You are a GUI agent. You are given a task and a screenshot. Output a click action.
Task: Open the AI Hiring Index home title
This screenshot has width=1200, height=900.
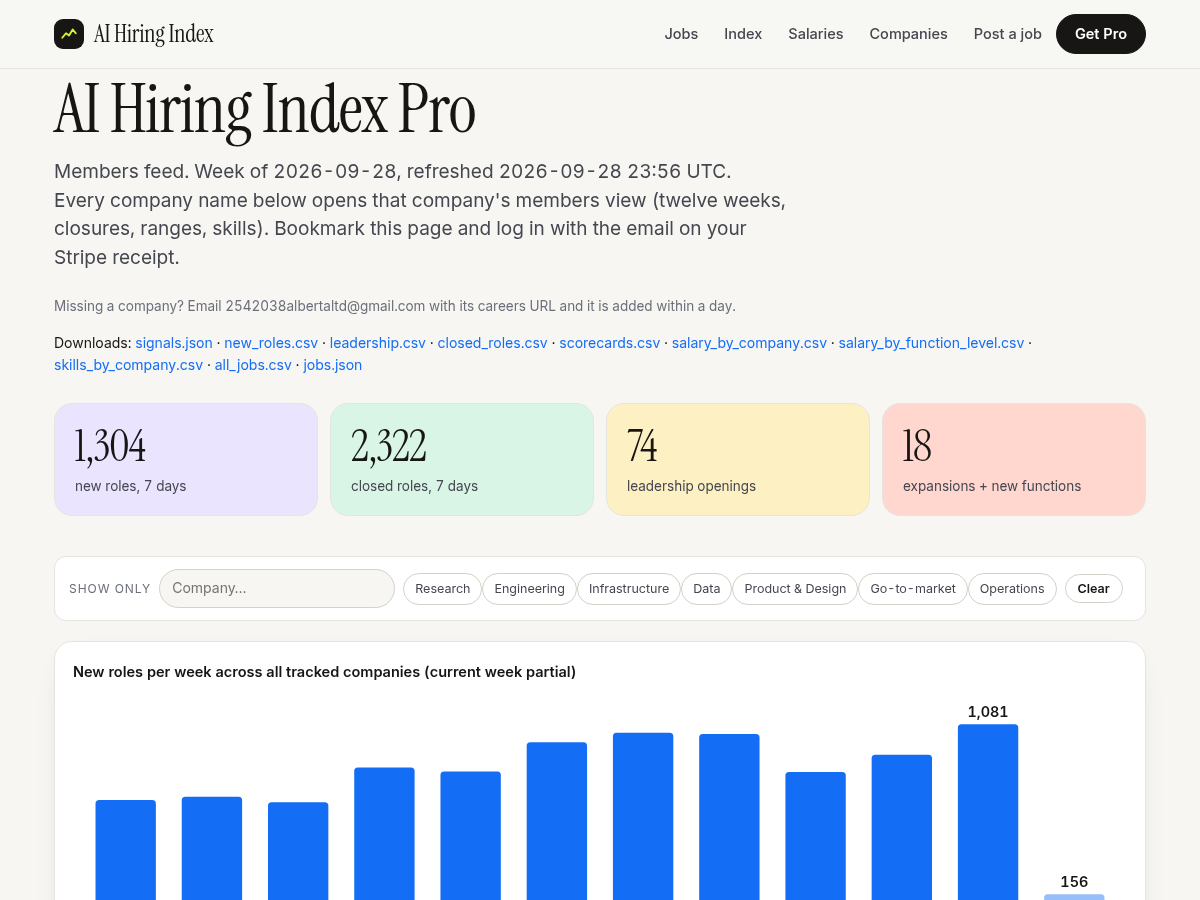153,34
